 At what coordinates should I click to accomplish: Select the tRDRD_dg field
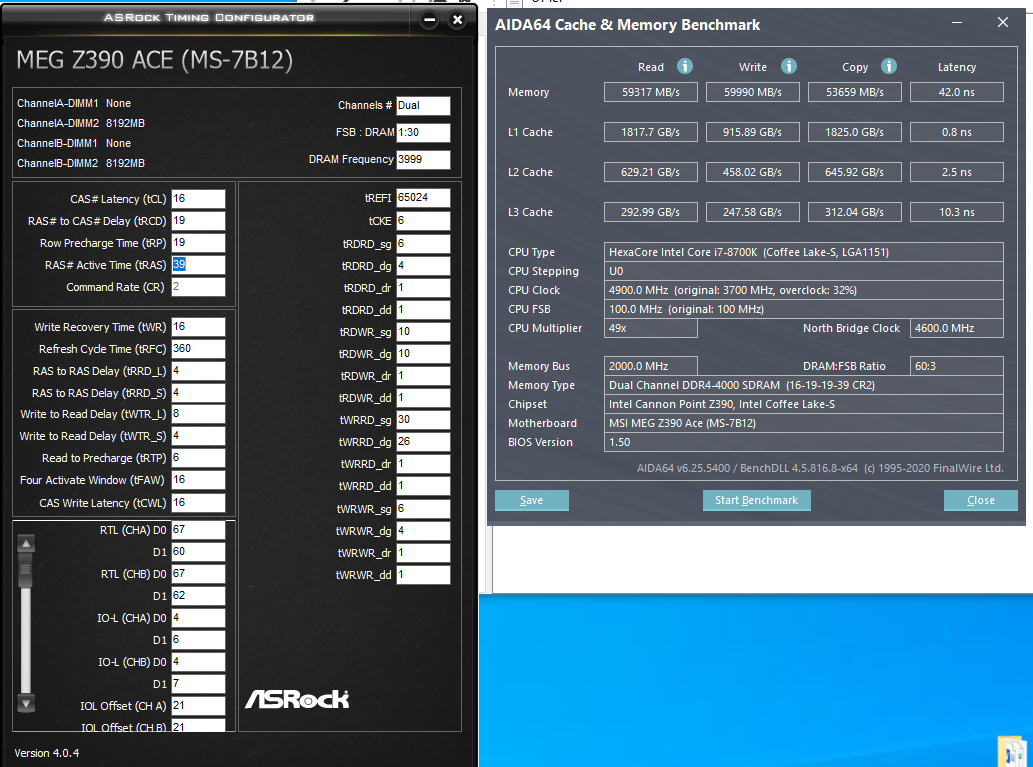(x=423, y=266)
